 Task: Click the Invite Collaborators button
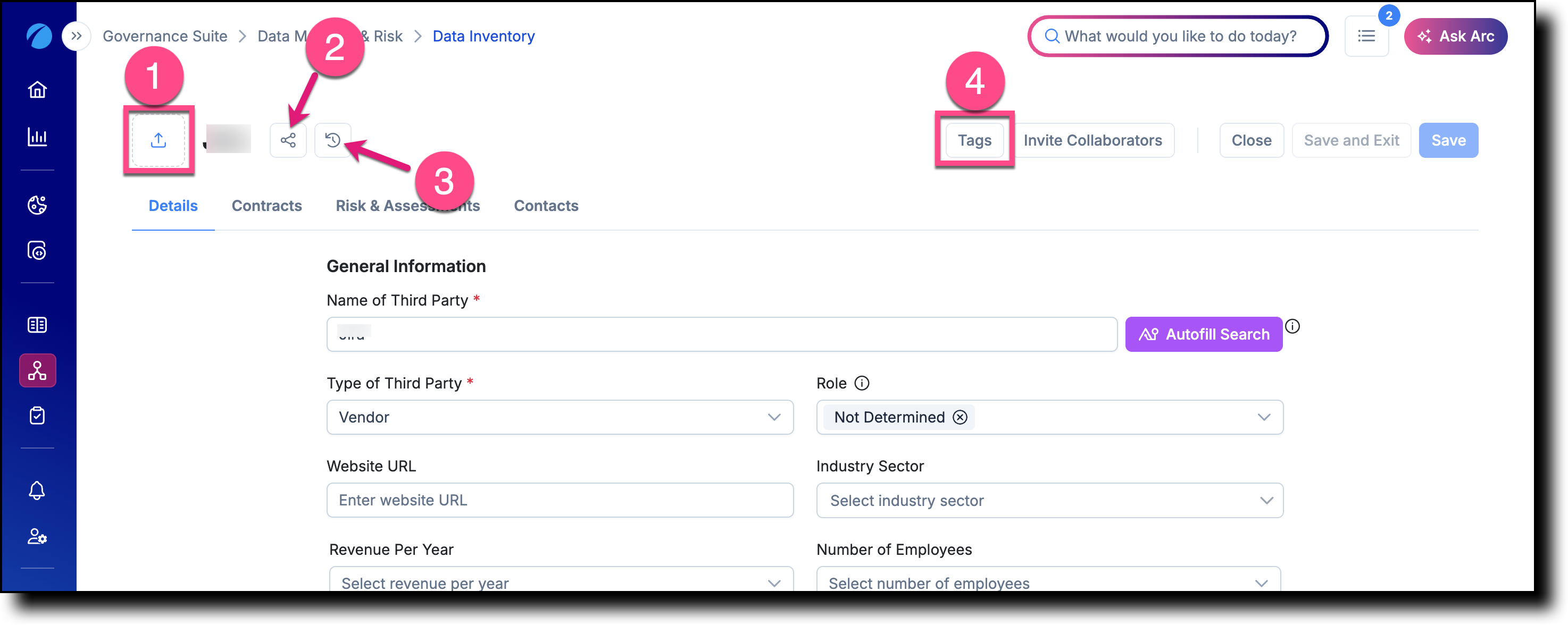tap(1092, 140)
